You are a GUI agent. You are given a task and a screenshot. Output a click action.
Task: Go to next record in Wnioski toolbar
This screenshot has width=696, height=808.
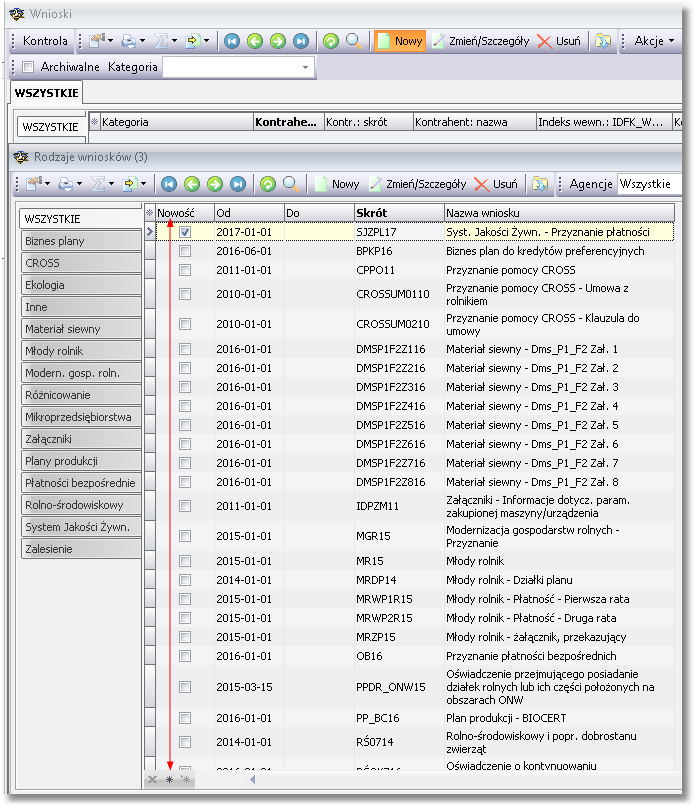(x=278, y=41)
